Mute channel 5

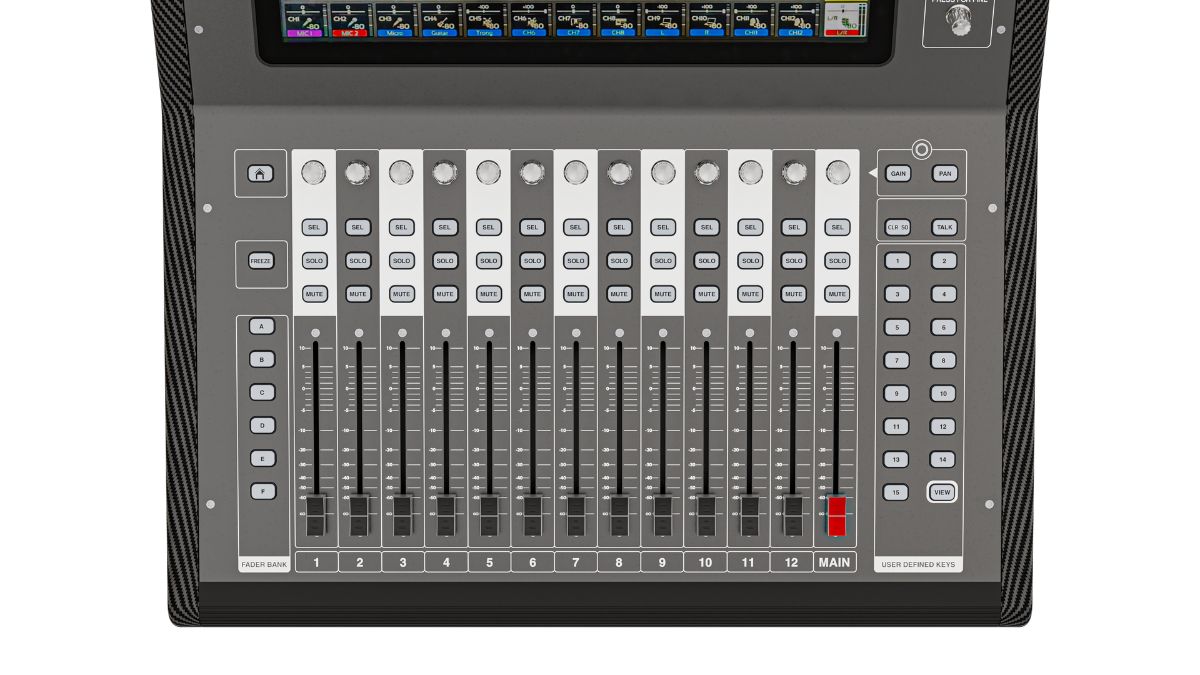pyautogui.click(x=488, y=294)
